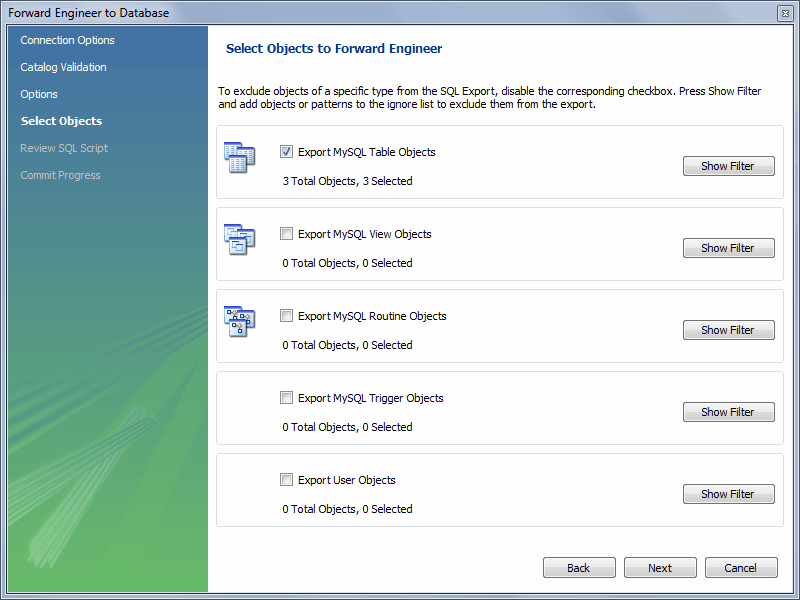Cancel the forward engineering wizard
Viewport: 800px width, 600px height.
[741, 568]
